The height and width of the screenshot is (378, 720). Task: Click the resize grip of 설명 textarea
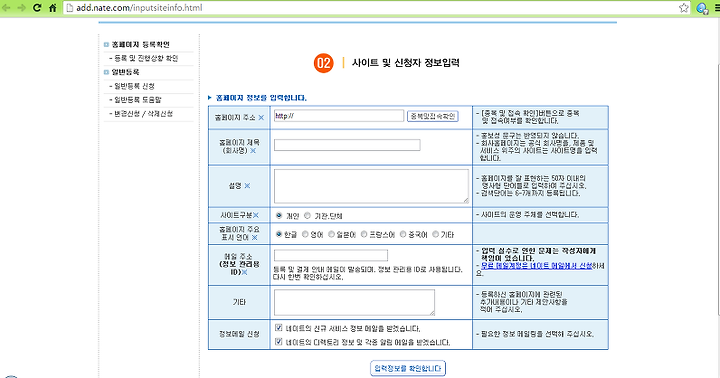pyautogui.click(x=466, y=200)
